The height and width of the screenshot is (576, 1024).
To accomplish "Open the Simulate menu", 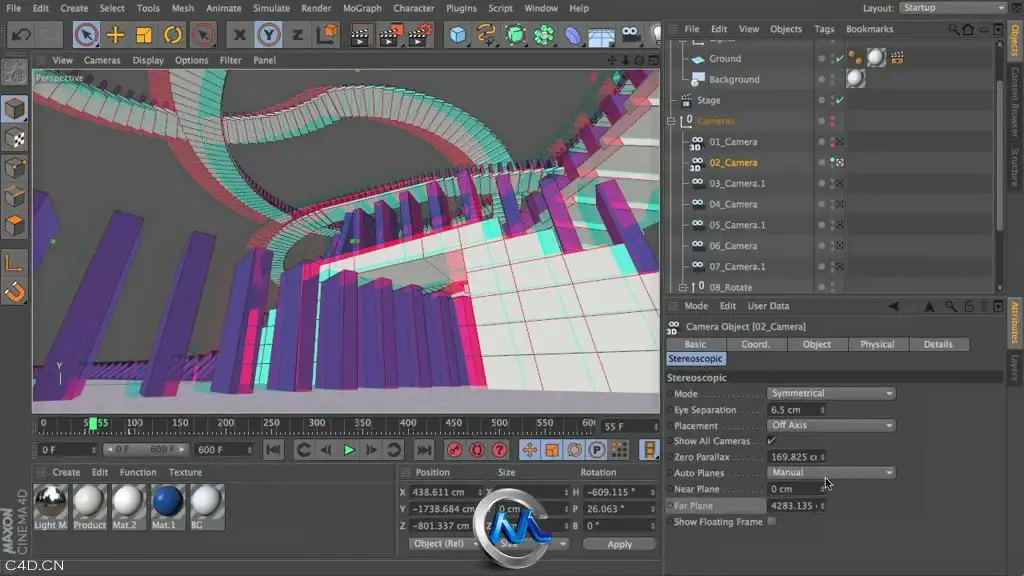I will [271, 8].
